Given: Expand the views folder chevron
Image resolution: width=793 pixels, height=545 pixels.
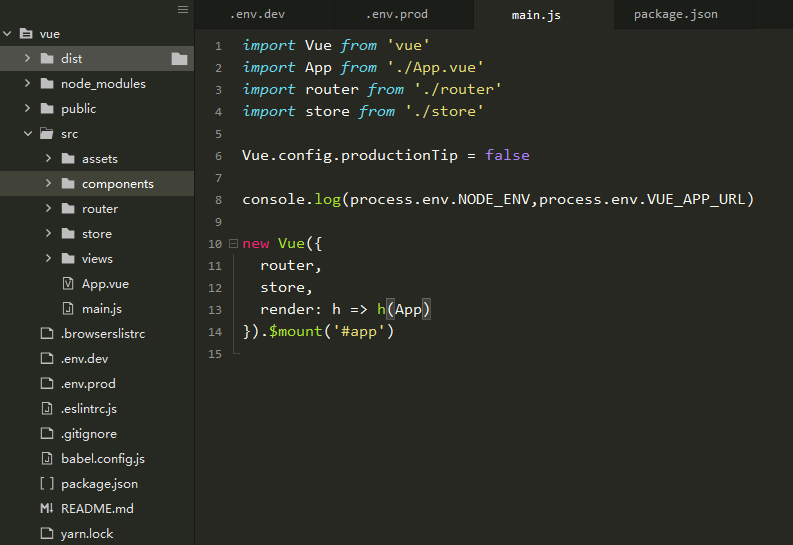Looking at the screenshot, I should coord(49,258).
